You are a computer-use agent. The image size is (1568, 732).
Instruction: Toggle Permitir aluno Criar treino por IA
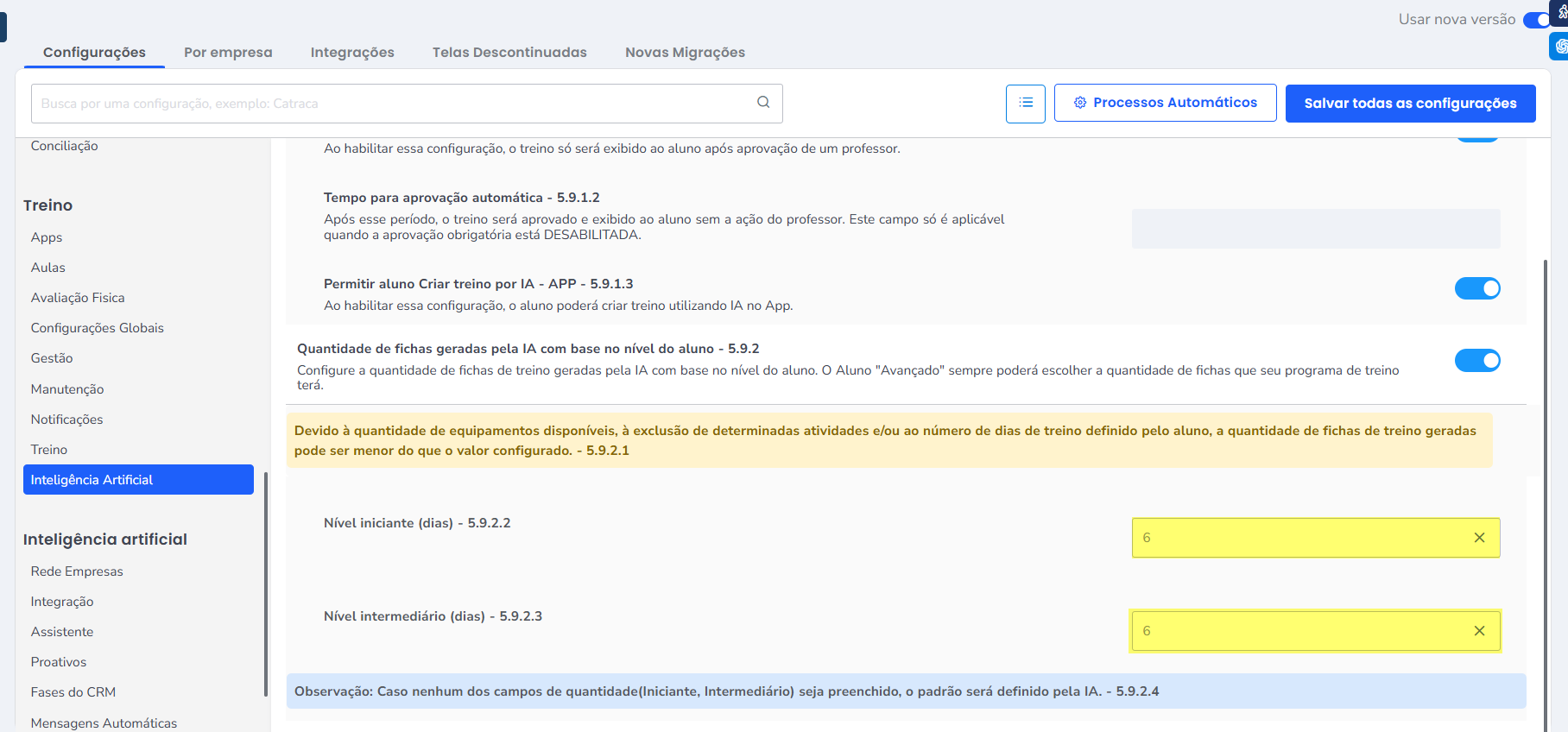pos(1476,288)
